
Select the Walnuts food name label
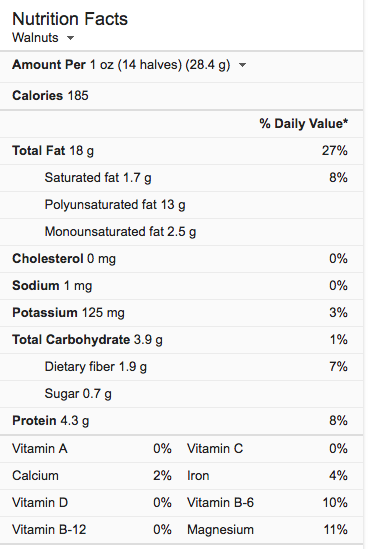(35, 37)
